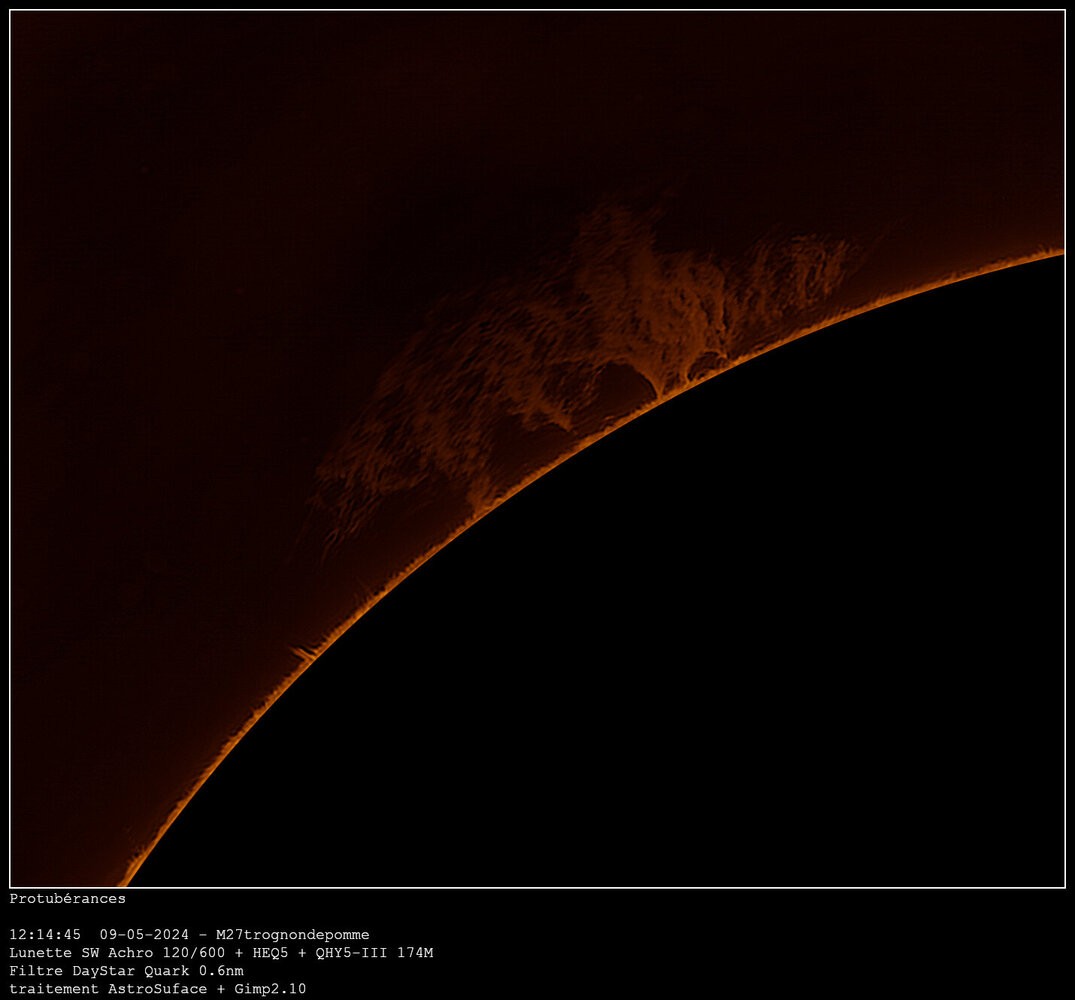Click the line '12:14:45 09-05-2024 - M27trognondepomme'

[189, 935]
